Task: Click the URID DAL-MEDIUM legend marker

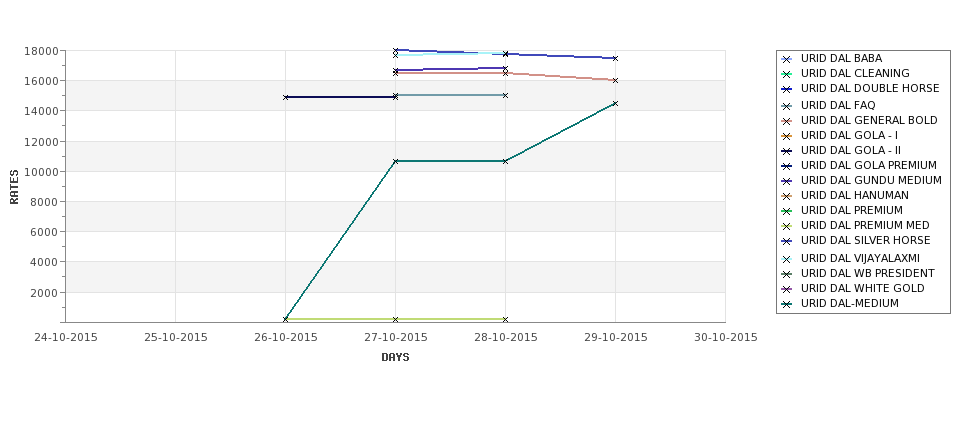Action: click(x=787, y=304)
